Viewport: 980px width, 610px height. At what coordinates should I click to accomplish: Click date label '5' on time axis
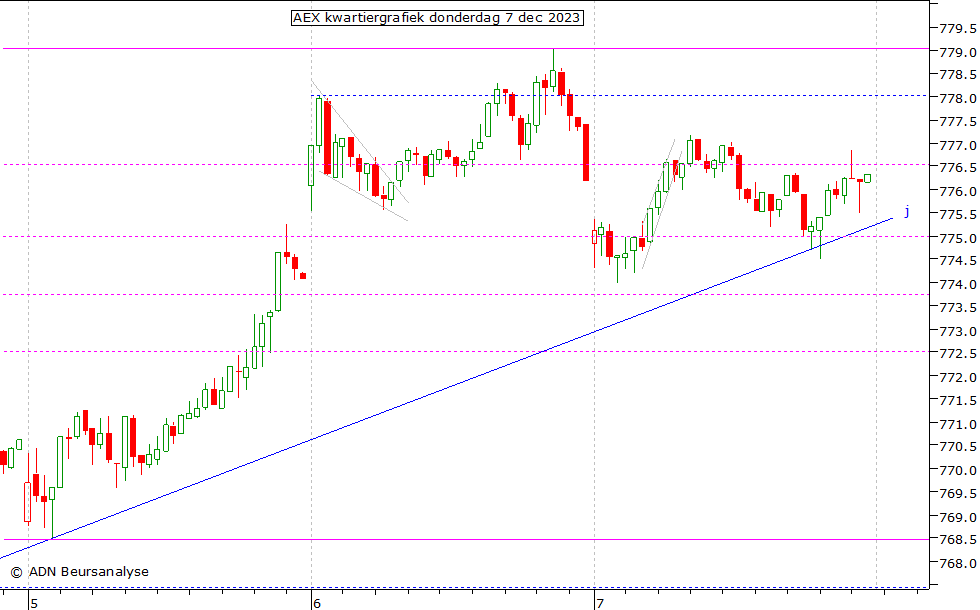34,604
